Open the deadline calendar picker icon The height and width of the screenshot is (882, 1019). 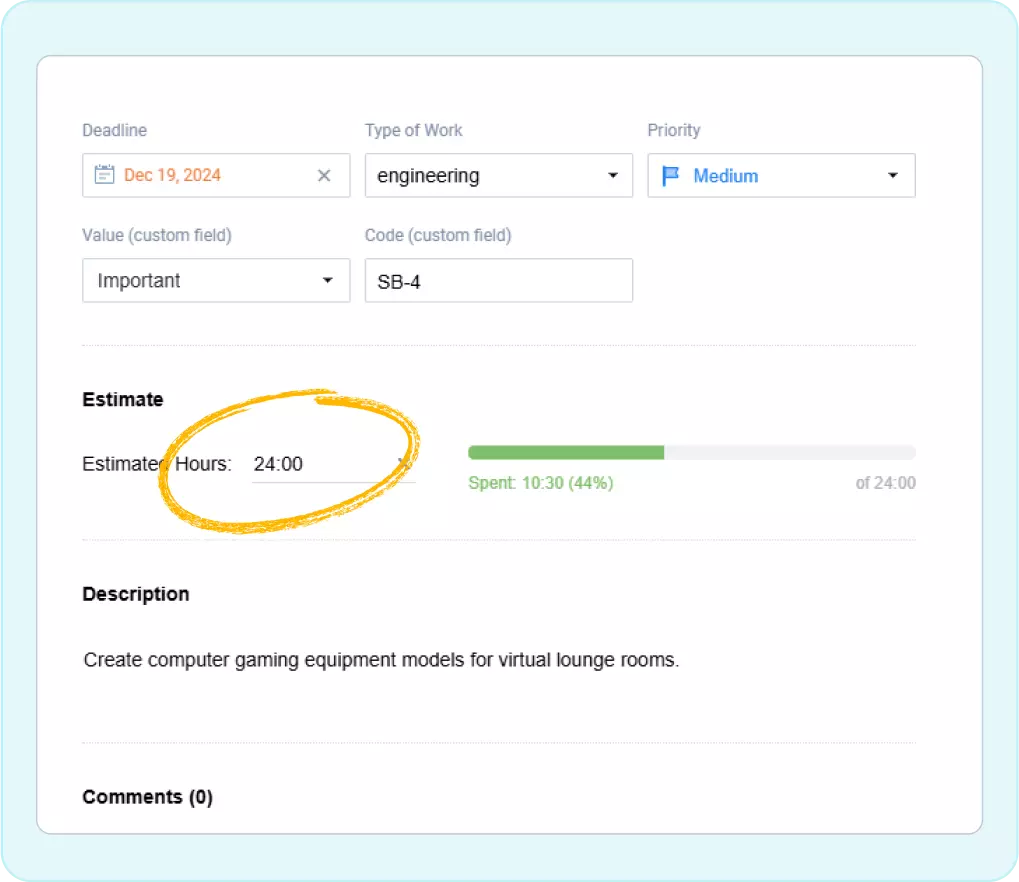(103, 174)
